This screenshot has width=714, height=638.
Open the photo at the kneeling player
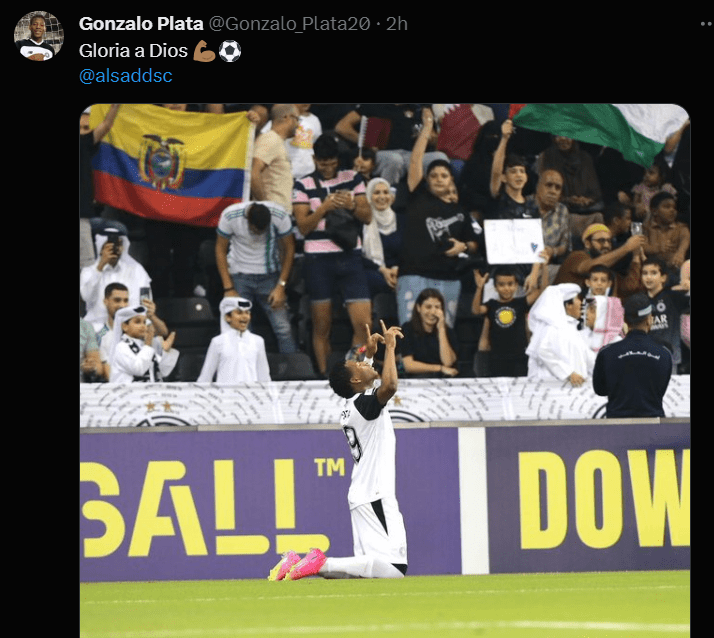[367, 451]
